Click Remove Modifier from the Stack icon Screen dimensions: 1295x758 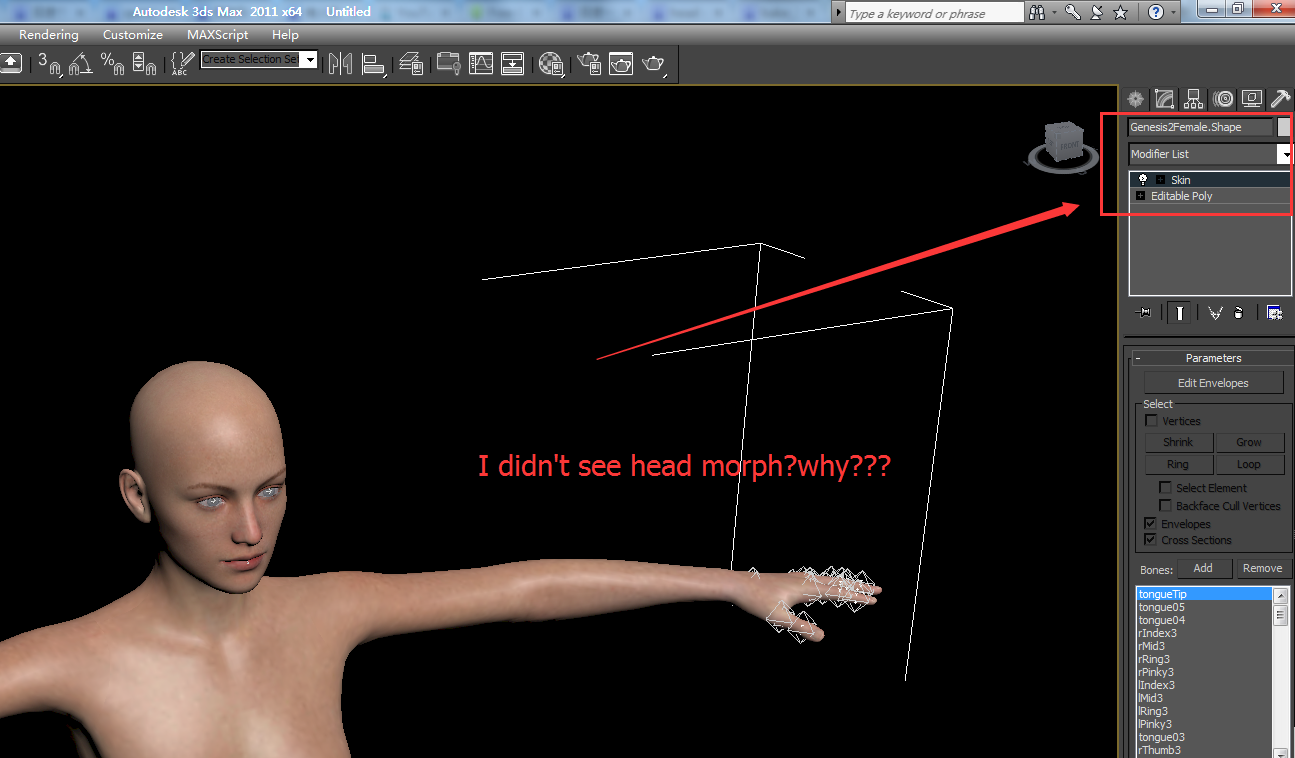point(1239,313)
